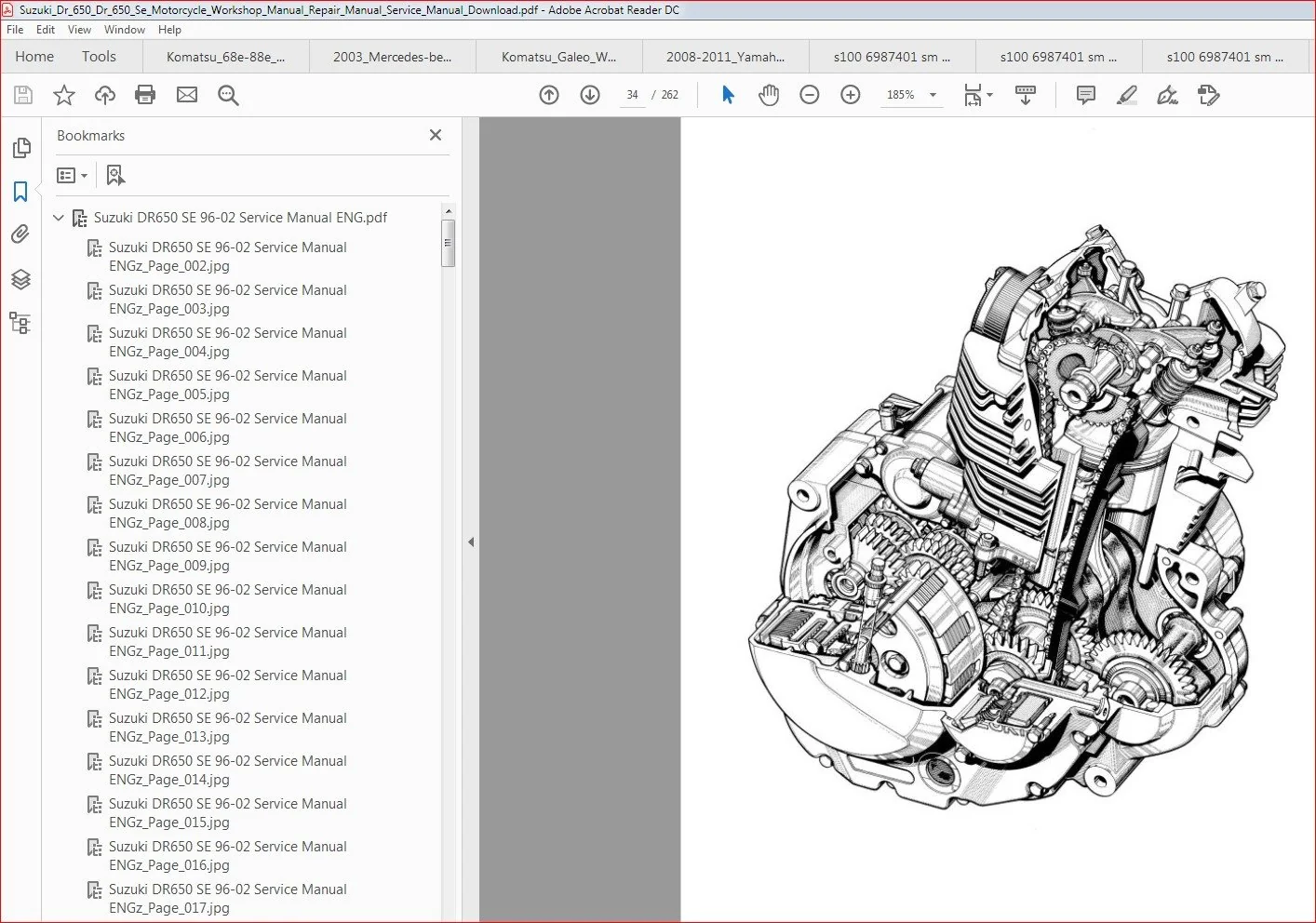Toggle the Bookmarks side panel icon
Screen dimensions: 1316x923
(x=20, y=192)
